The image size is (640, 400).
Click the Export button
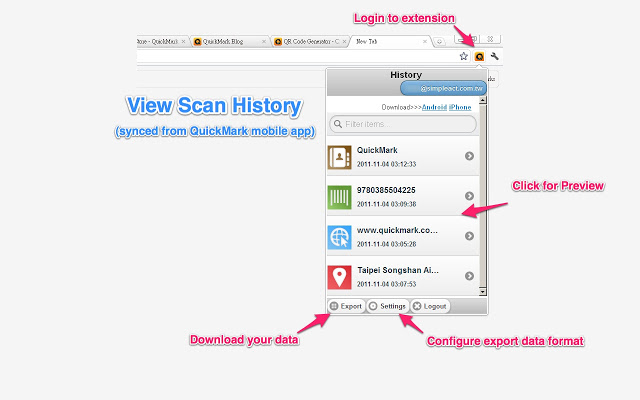point(346,306)
